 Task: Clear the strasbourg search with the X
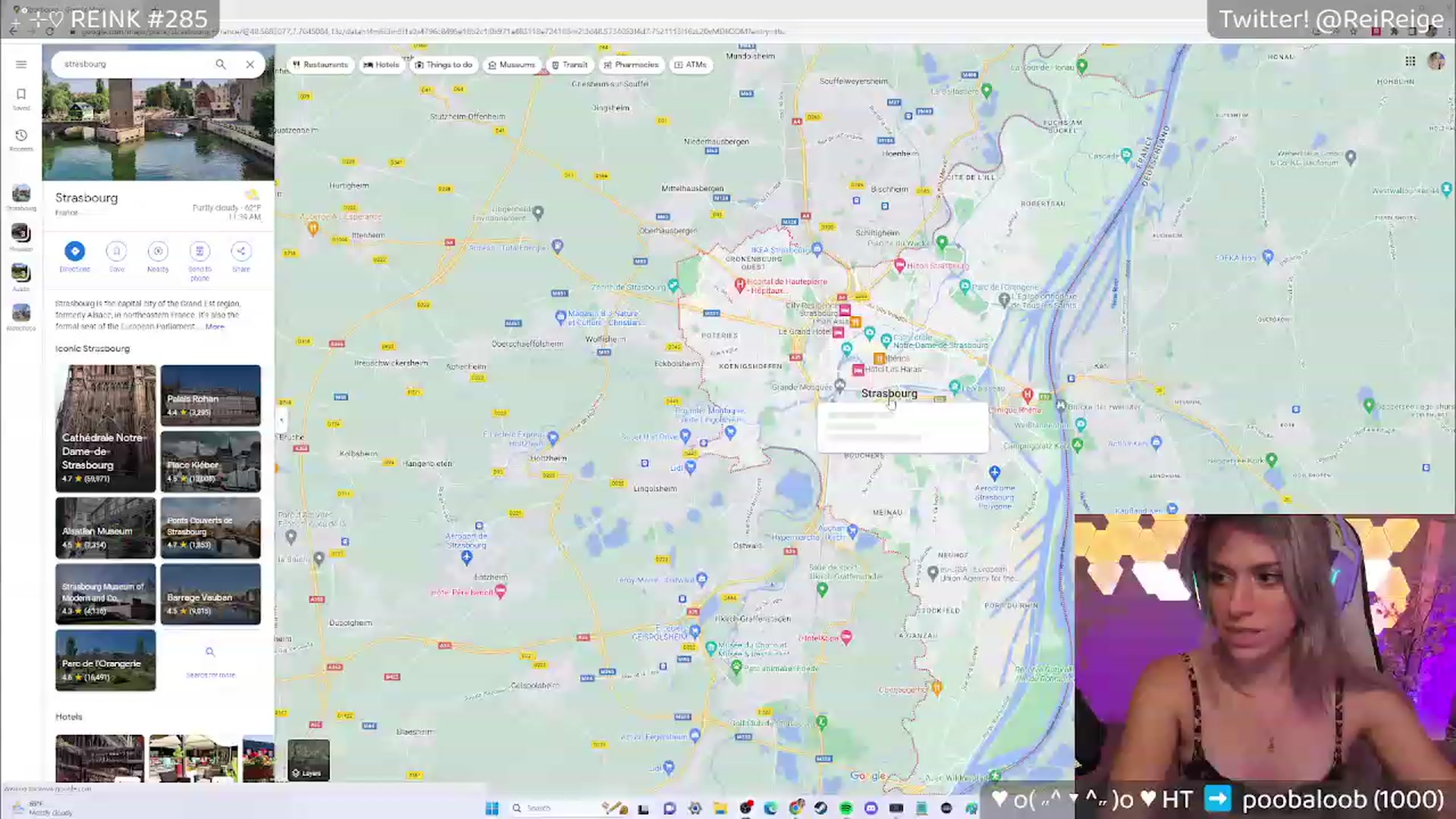coord(250,64)
